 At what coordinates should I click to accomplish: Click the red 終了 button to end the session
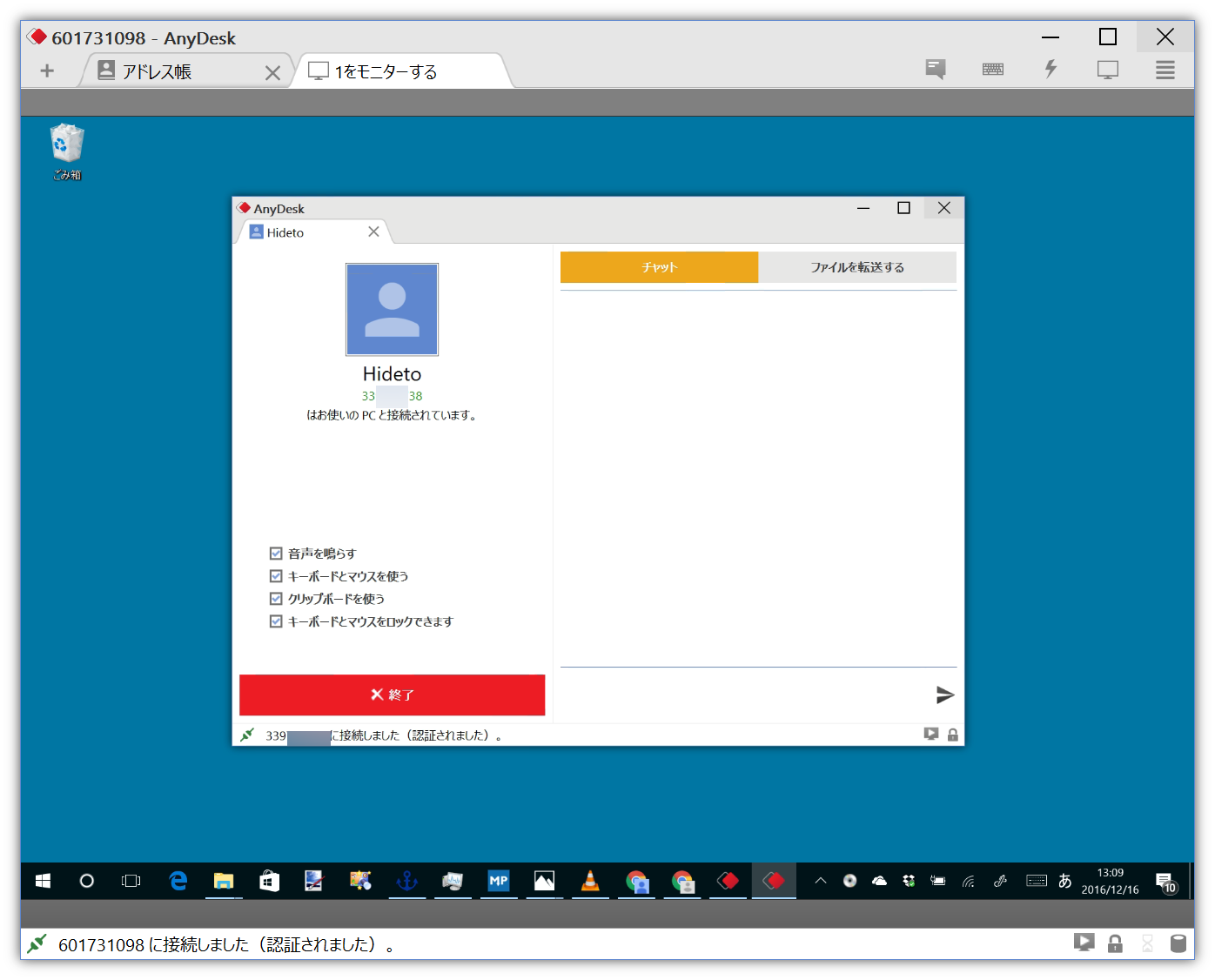(x=392, y=695)
